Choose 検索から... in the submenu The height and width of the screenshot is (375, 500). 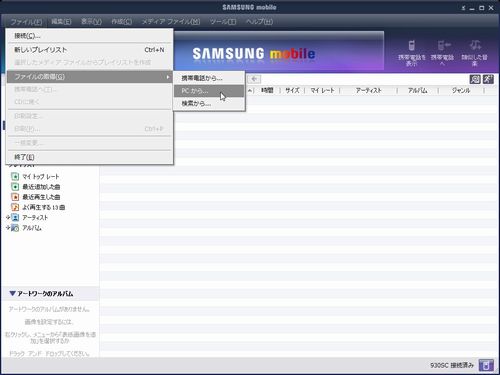pos(209,103)
